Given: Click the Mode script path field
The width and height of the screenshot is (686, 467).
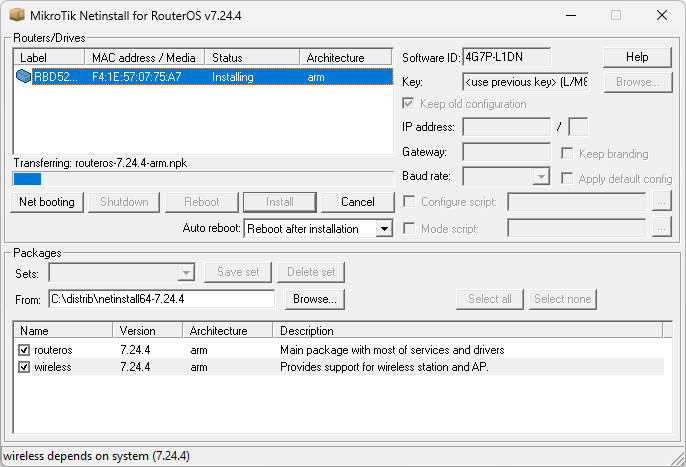Looking at the screenshot, I should [577, 228].
